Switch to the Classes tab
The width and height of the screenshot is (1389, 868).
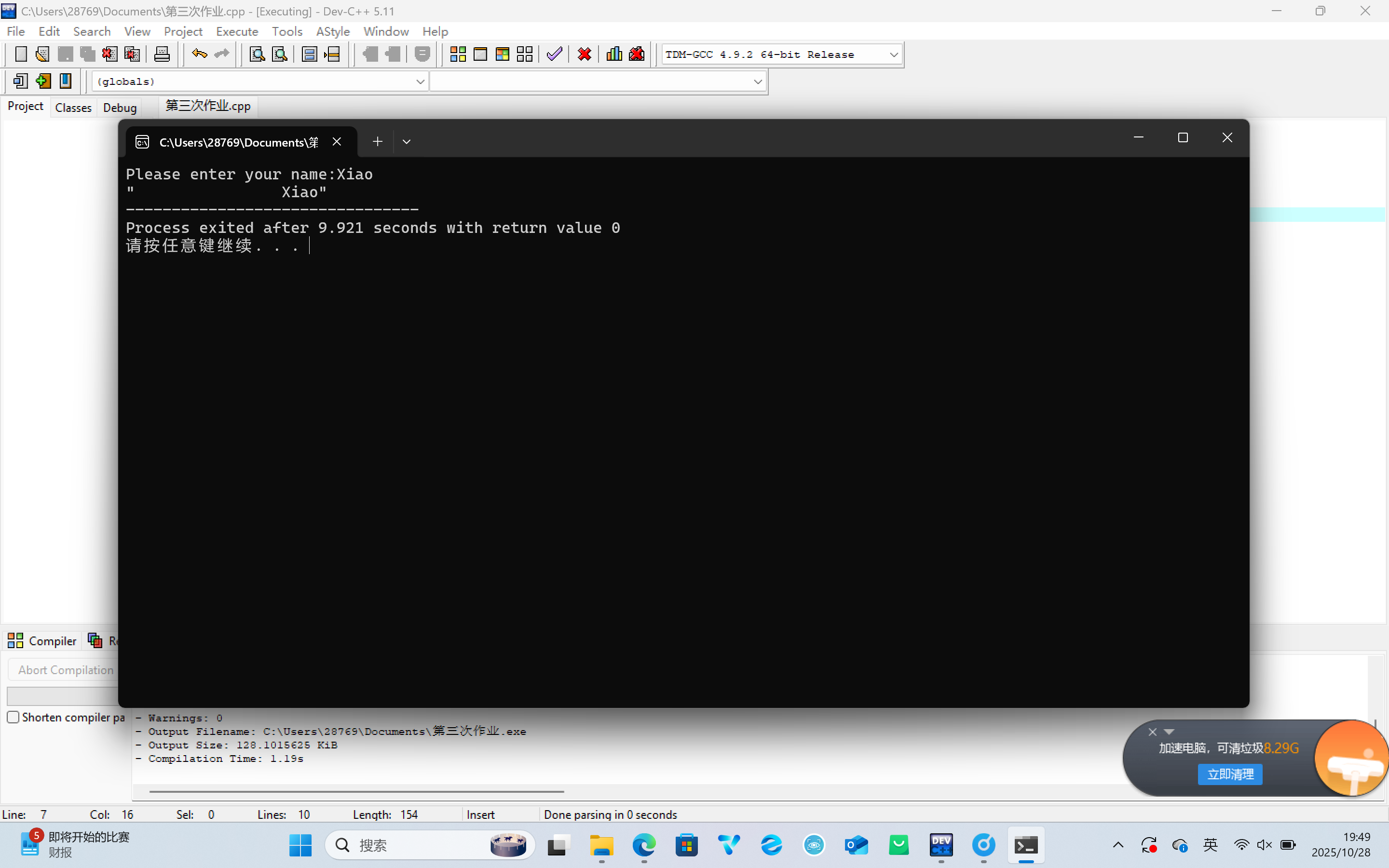click(73, 108)
